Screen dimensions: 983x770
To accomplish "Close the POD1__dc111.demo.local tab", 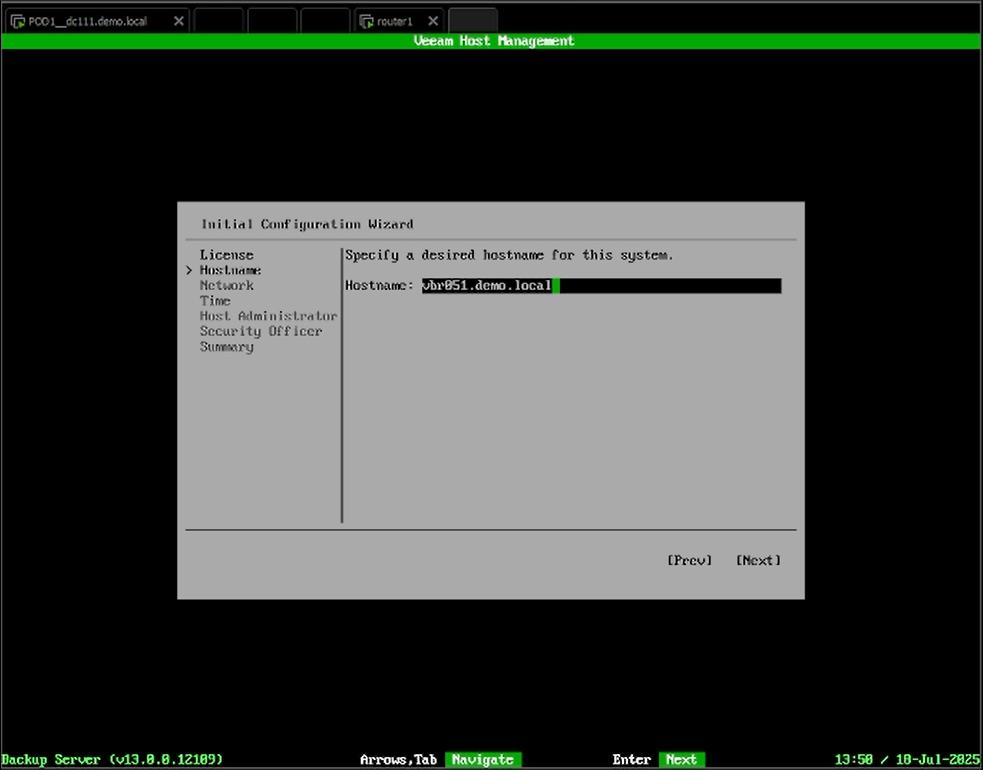I will (179, 21).
